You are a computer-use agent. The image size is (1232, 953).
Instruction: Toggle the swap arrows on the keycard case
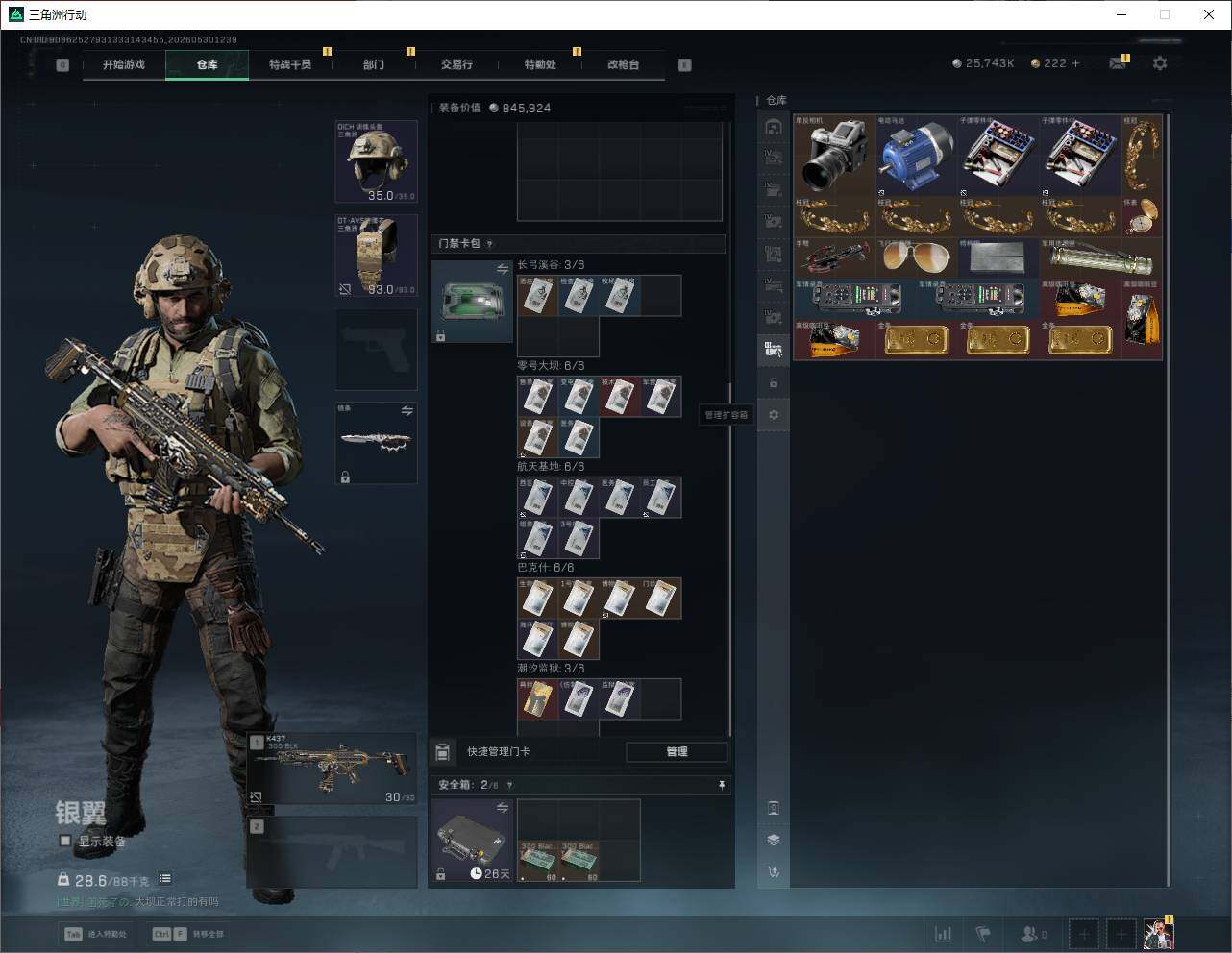(x=503, y=270)
